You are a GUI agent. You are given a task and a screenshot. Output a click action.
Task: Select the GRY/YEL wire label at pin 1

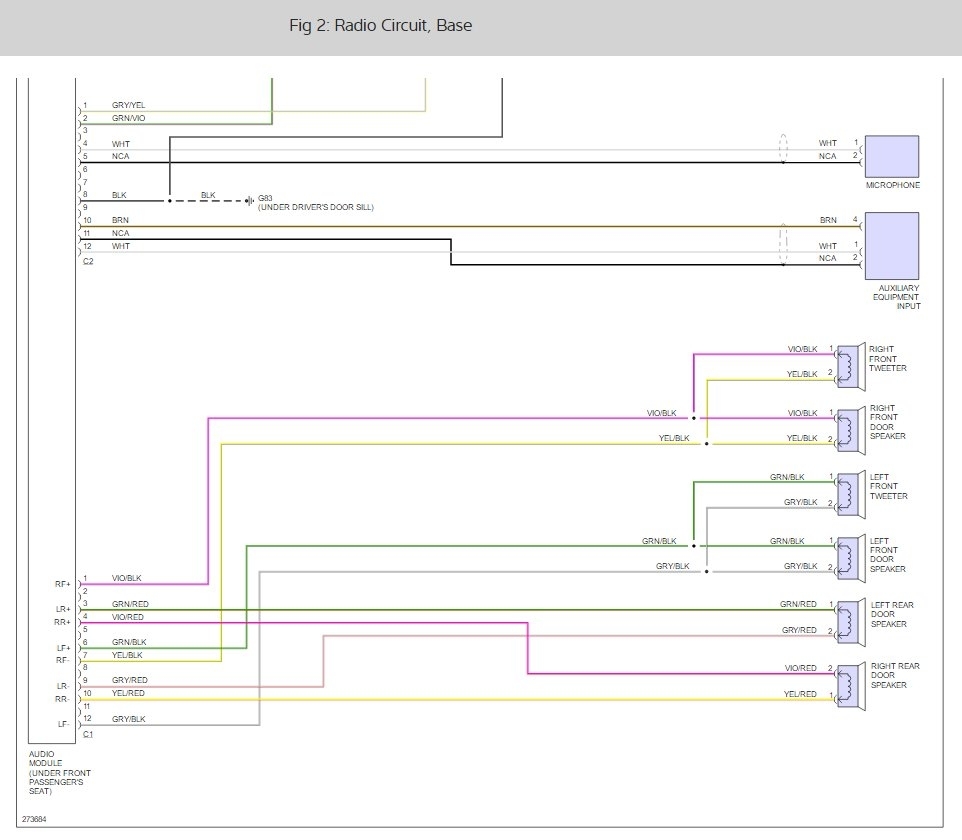[x=128, y=105]
